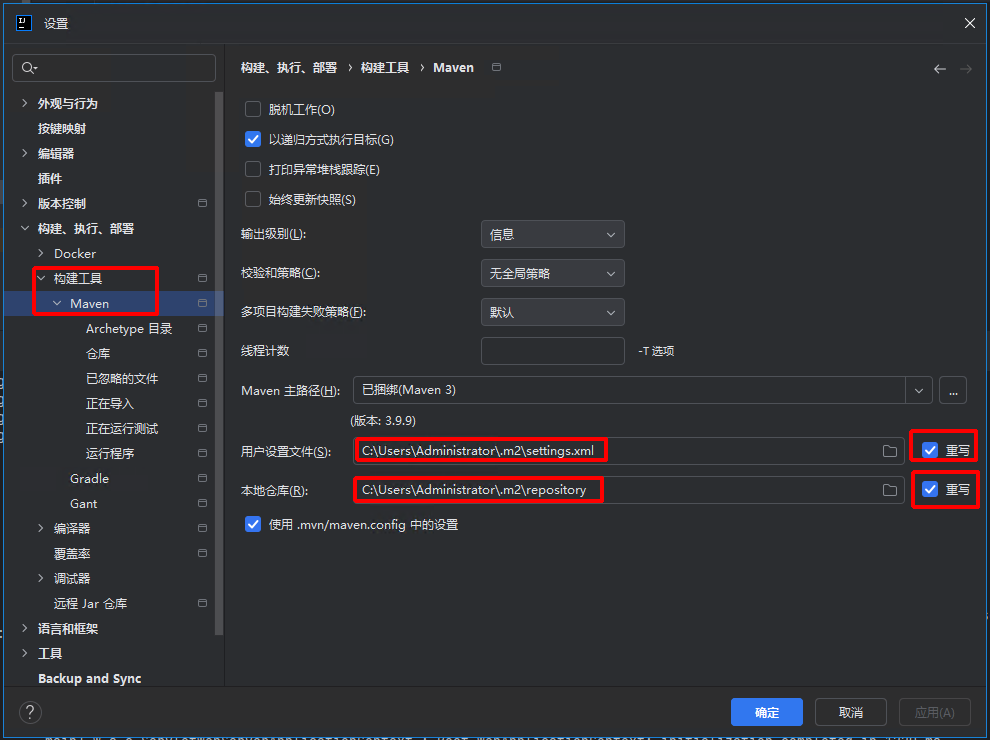The height and width of the screenshot is (740, 990).
Task: Click the disabled 应用(A) button
Action: 934,712
